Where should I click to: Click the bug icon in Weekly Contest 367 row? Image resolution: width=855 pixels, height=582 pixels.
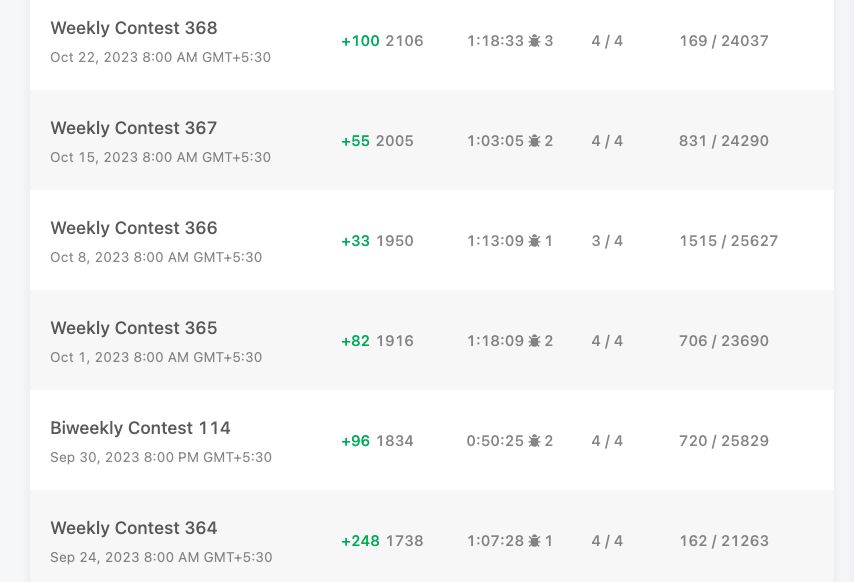click(534, 141)
